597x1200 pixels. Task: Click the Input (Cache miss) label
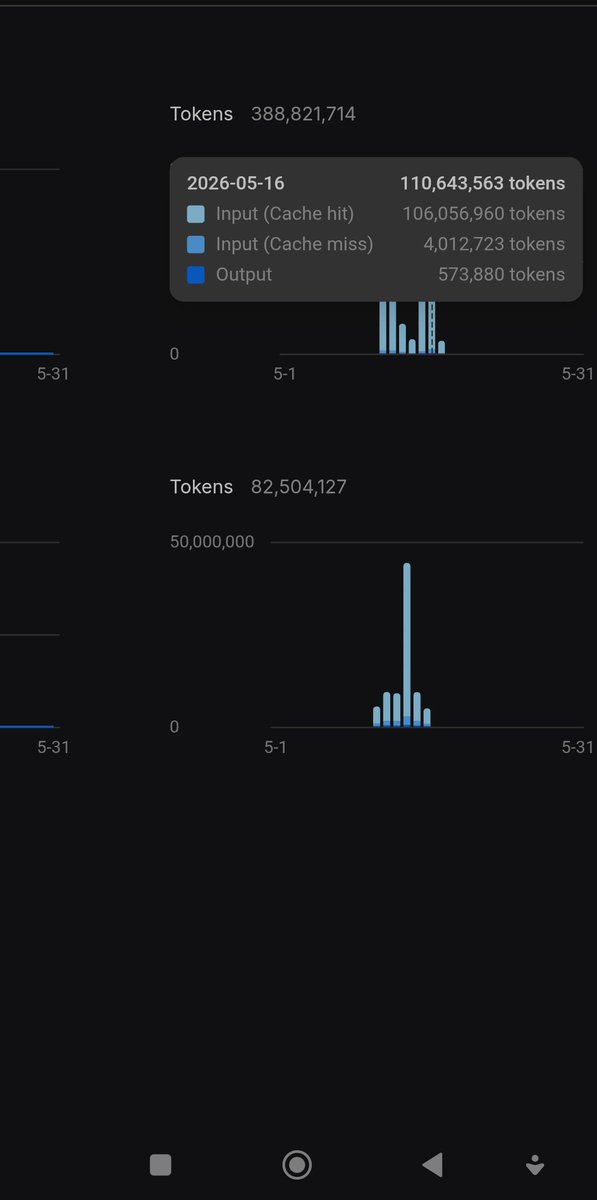[294, 244]
